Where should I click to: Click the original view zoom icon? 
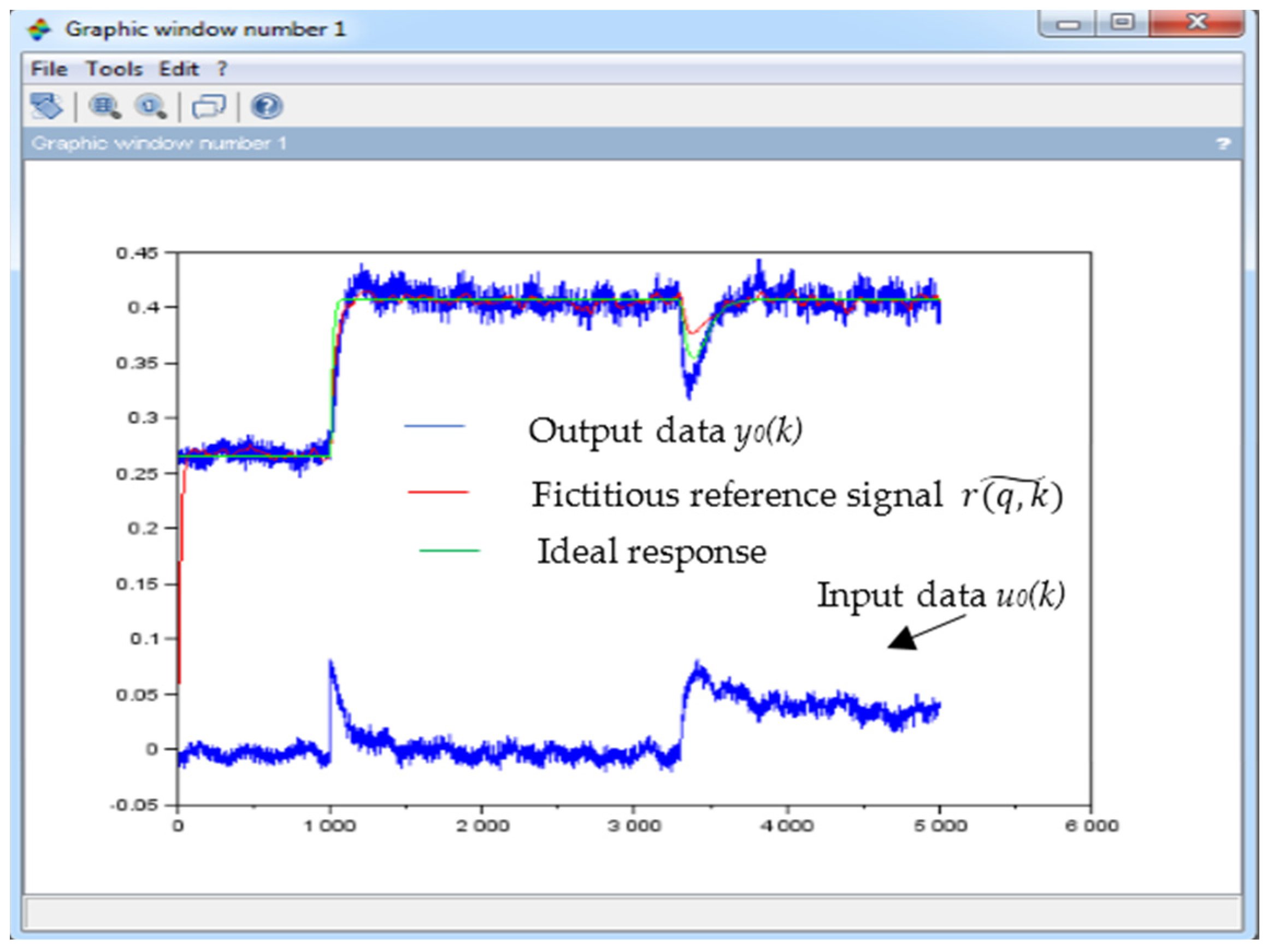pyautogui.click(x=151, y=107)
